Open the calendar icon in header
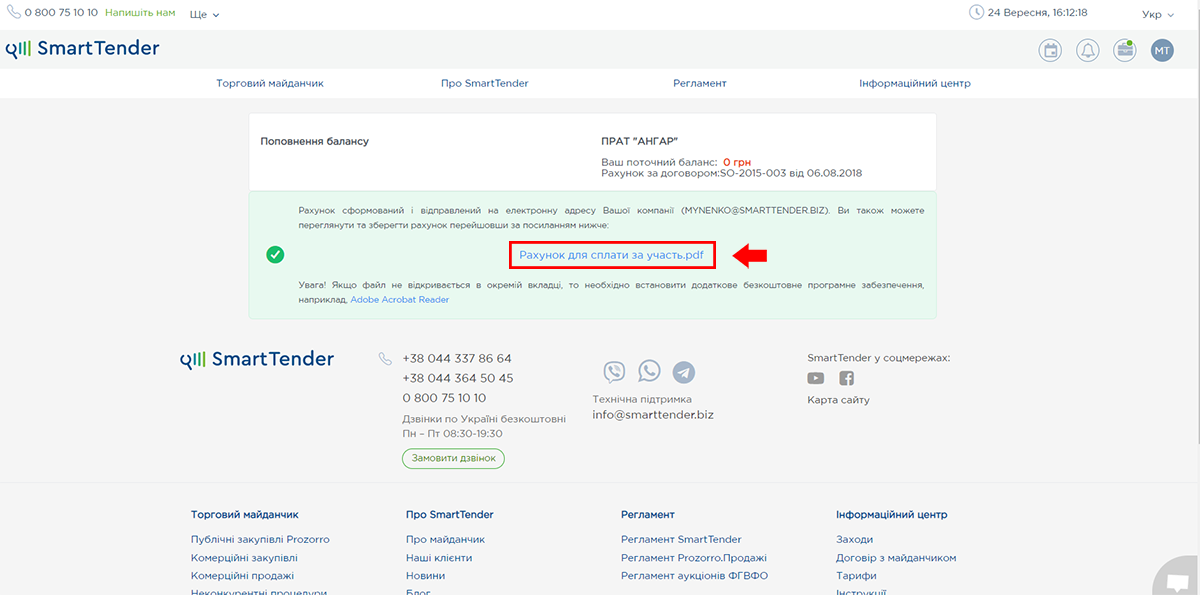 [1050, 50]
